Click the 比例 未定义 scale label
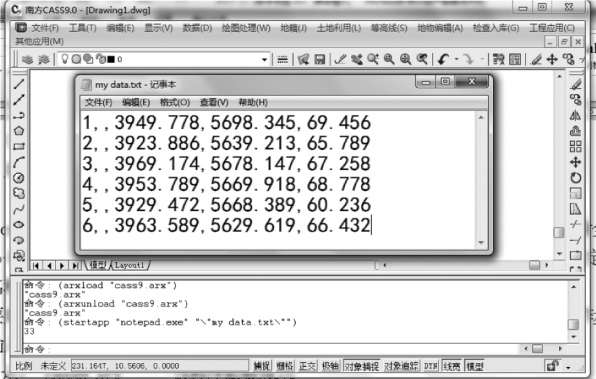Viewport: 596px width, 379px height. pyautogui.click(x=41, y=366)
